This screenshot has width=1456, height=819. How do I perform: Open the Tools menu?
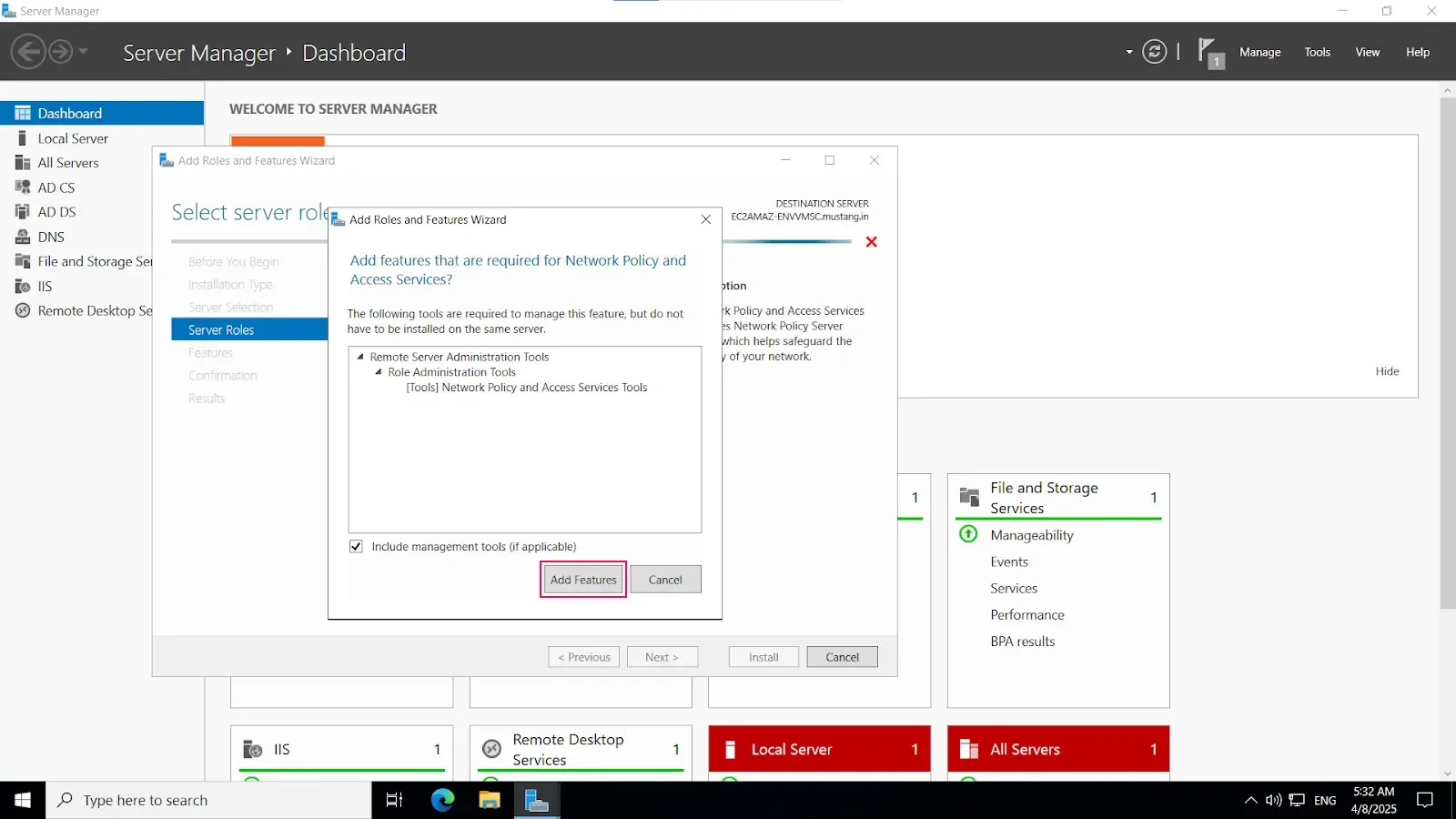point(1317,52)
